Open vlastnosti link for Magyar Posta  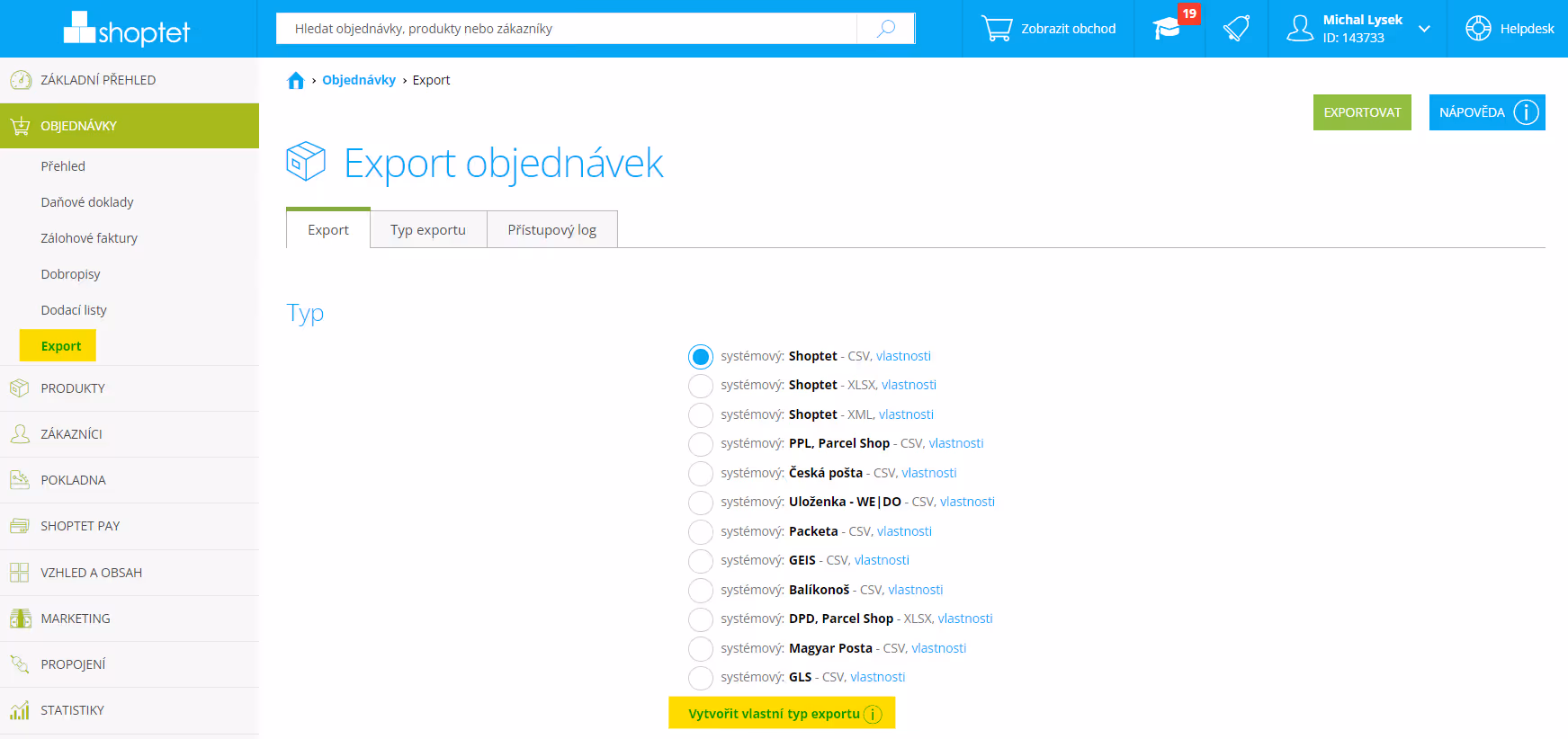click(939, 648)
